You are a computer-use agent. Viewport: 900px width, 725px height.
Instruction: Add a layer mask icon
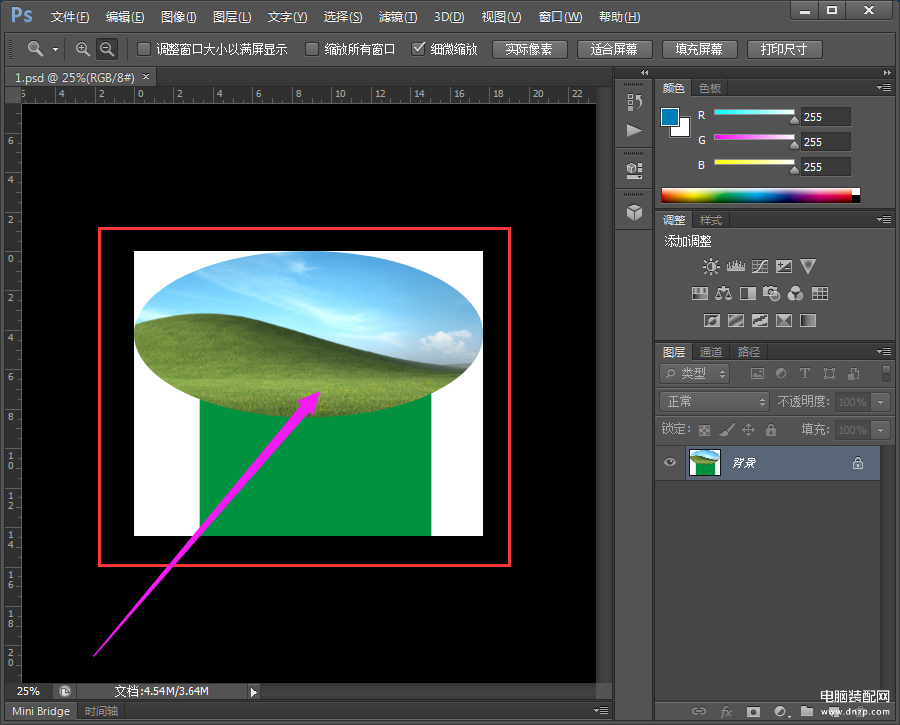coord(754,712)
